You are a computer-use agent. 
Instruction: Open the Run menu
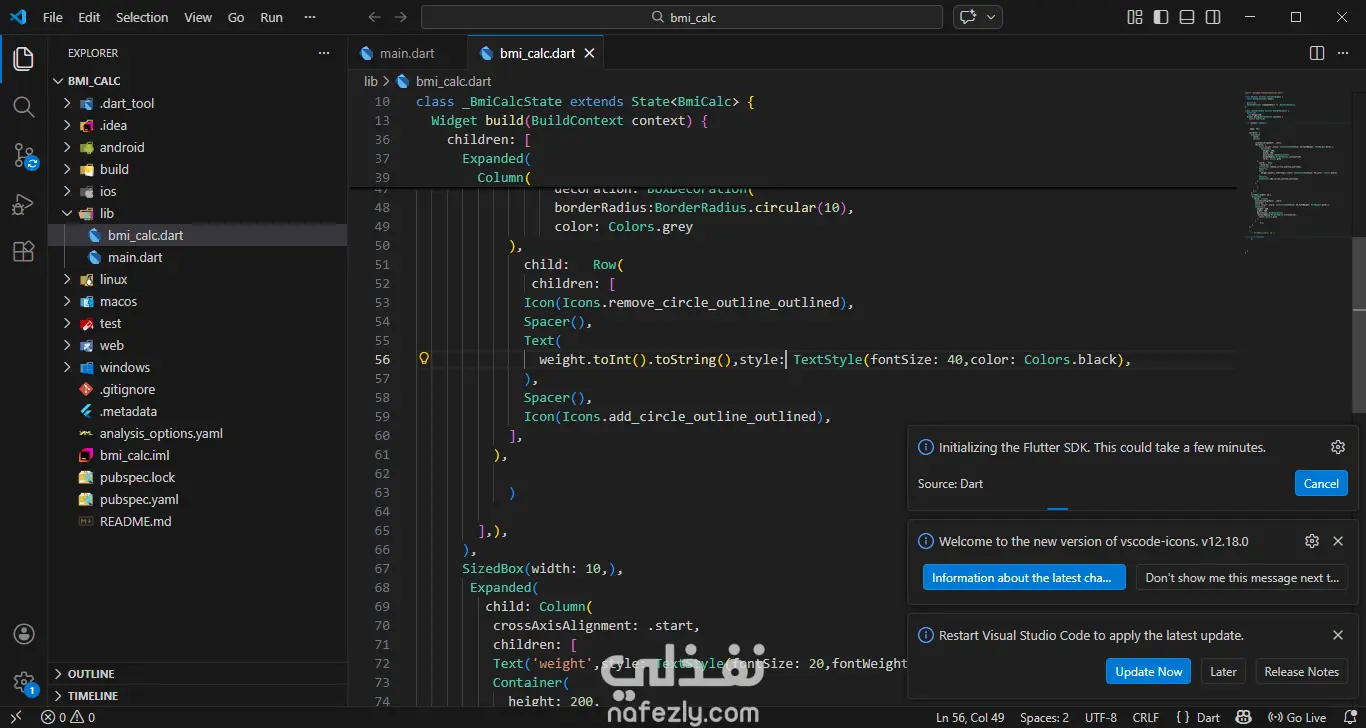[x=271, y=17]
